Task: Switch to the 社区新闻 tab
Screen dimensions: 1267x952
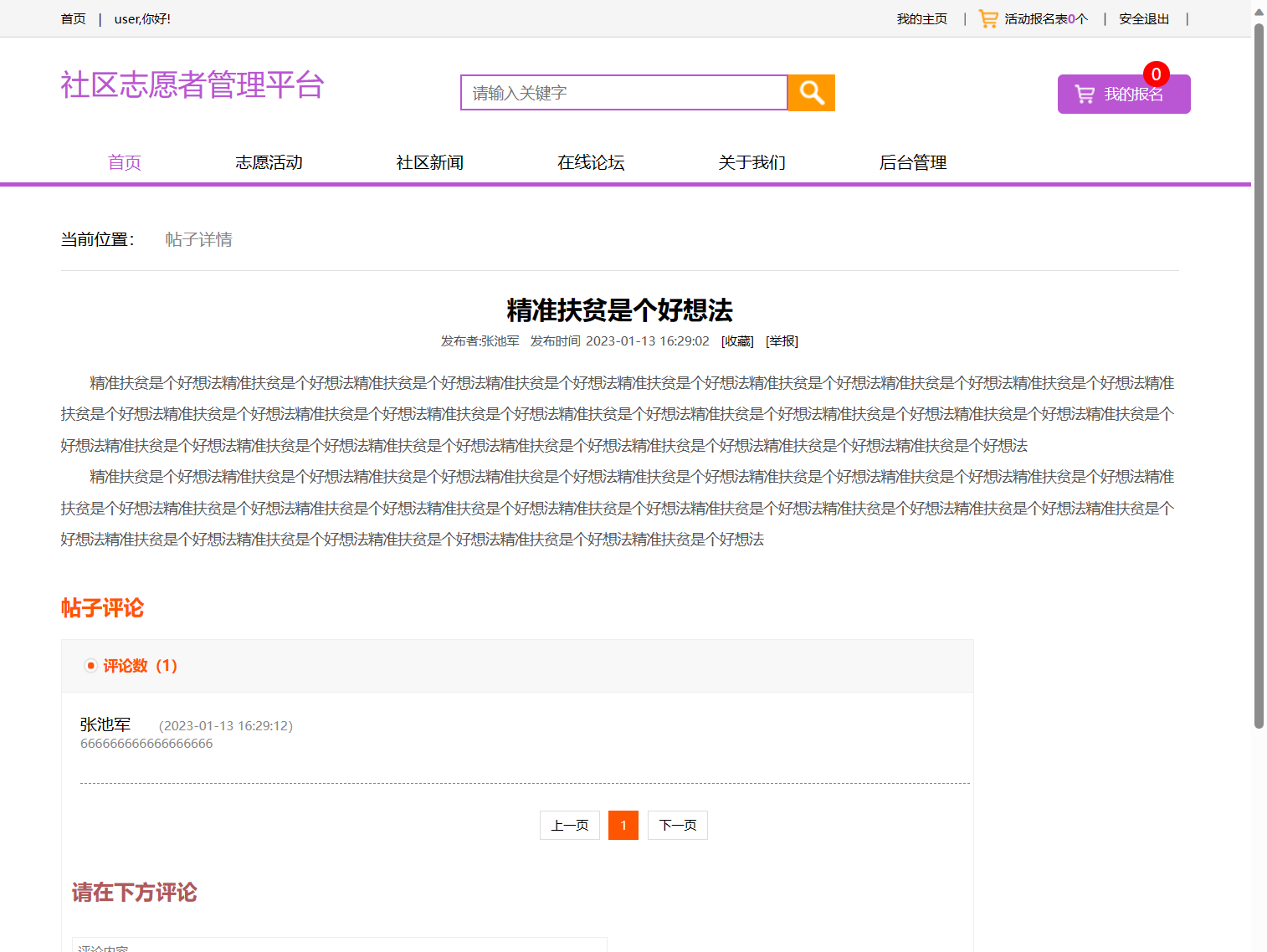Action: (429, 162)
